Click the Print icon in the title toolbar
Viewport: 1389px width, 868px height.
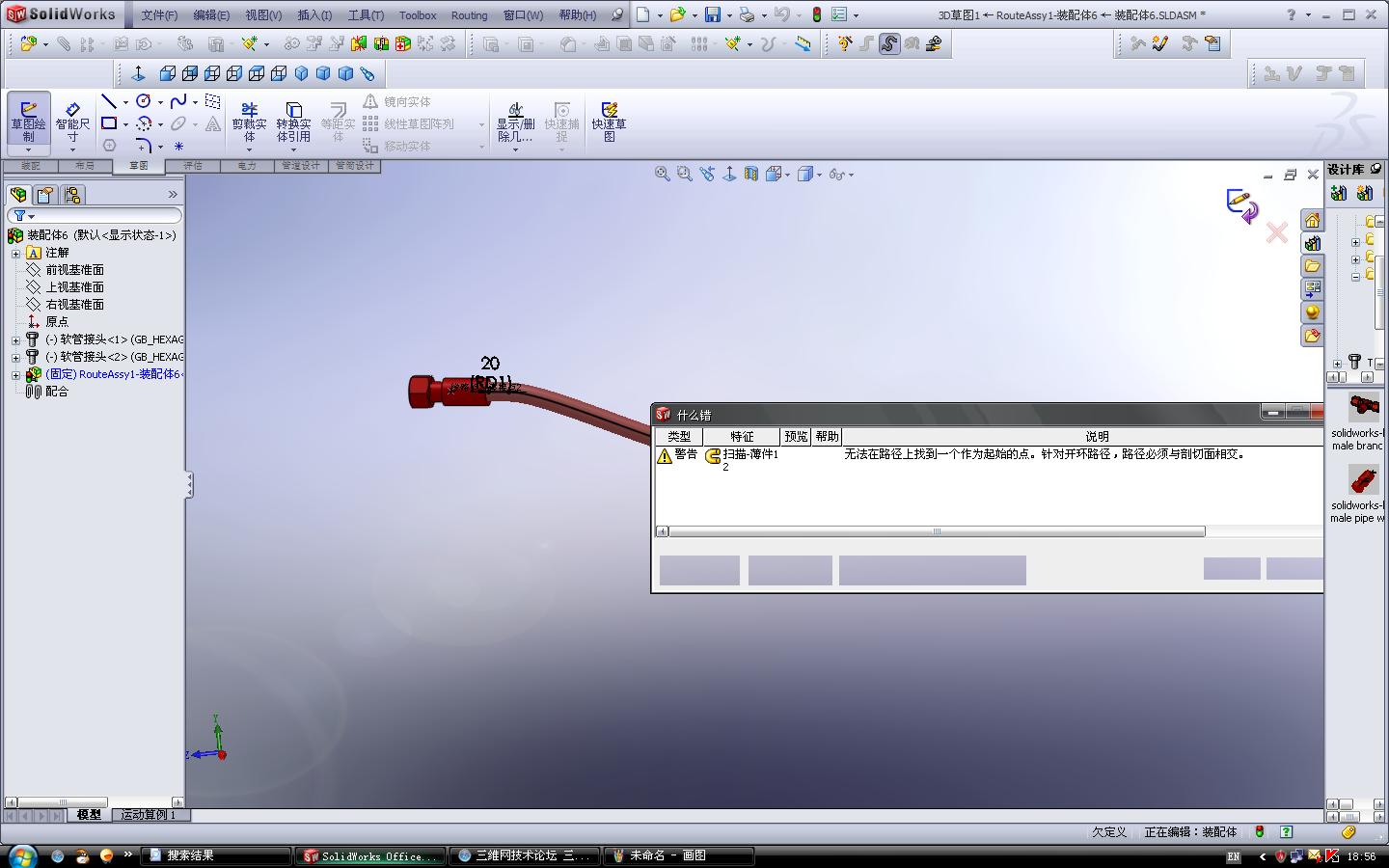pyautogui.click(x=747, y=14)
